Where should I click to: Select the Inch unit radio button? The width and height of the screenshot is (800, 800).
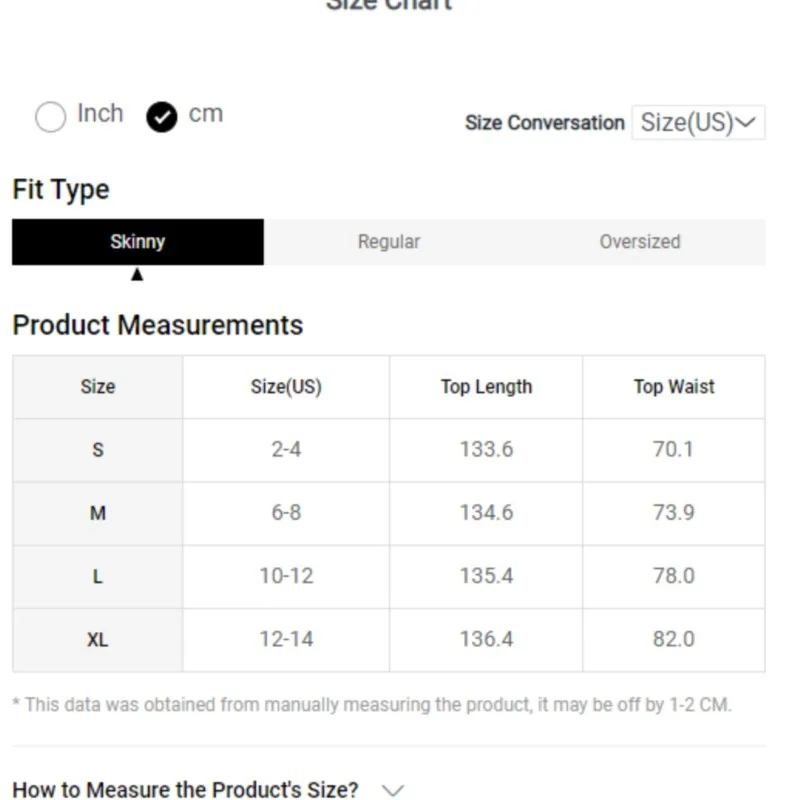click(x=50, y=117)
